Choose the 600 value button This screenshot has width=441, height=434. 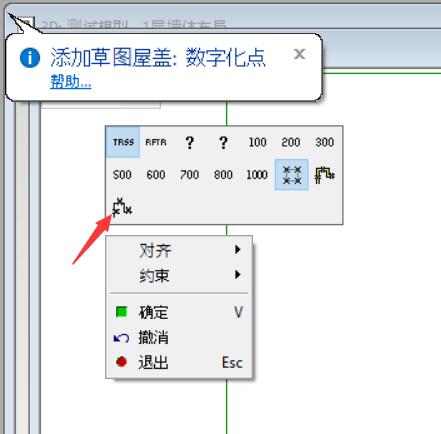pos(156,175)
